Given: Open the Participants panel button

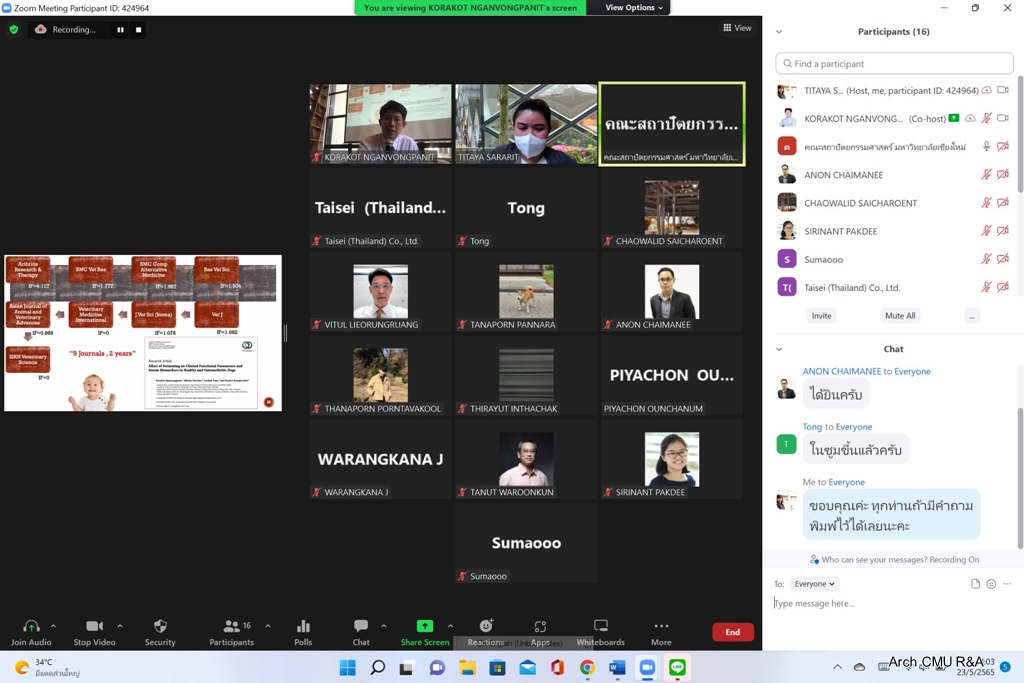Looking at the screenshot, I should [231, 633].
